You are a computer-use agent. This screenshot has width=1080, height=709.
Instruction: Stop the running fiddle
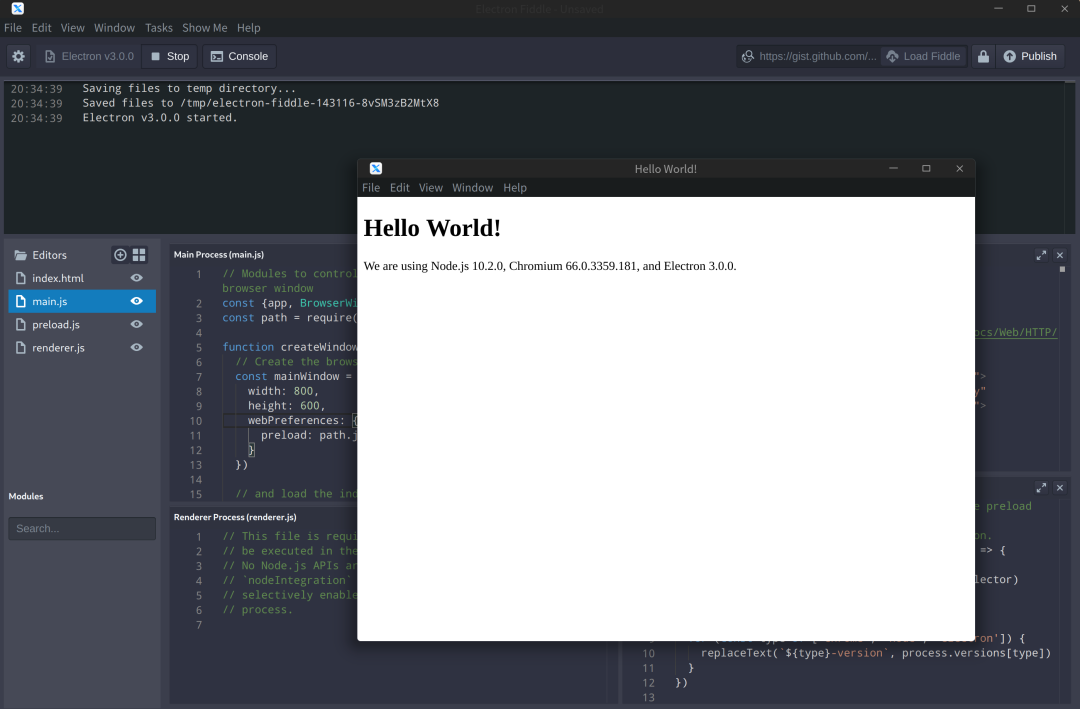[169, 56]
